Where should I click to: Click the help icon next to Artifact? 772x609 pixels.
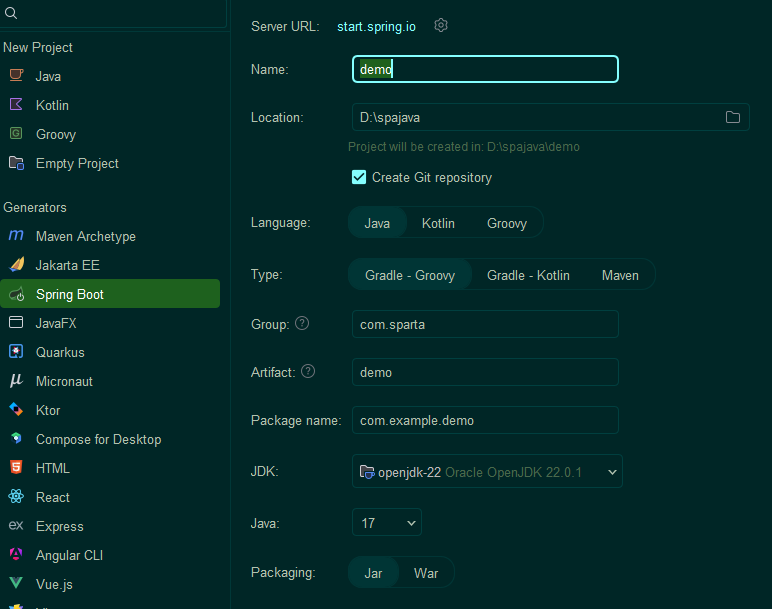tap(308, 371)
